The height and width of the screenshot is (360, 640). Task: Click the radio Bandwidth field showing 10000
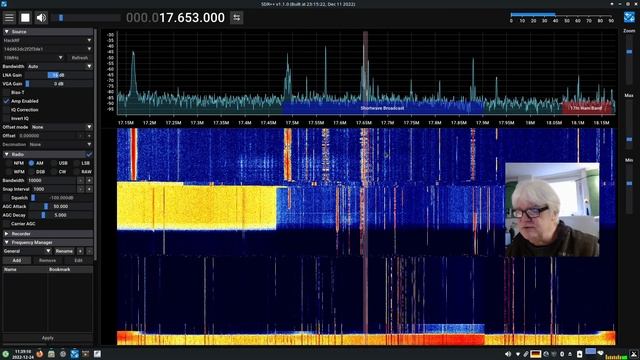point(51,180)
